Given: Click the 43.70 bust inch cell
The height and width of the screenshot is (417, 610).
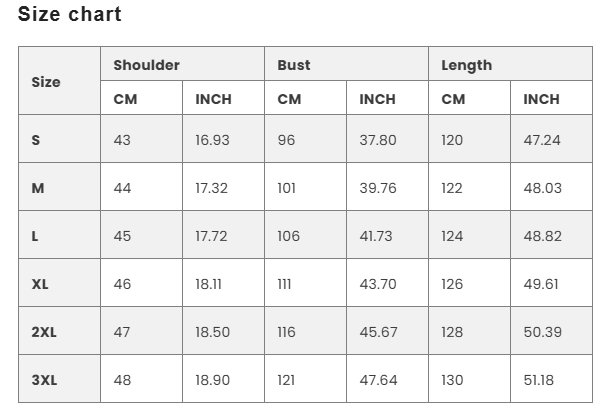Looking at the screenshot, I should click(387, 283).
